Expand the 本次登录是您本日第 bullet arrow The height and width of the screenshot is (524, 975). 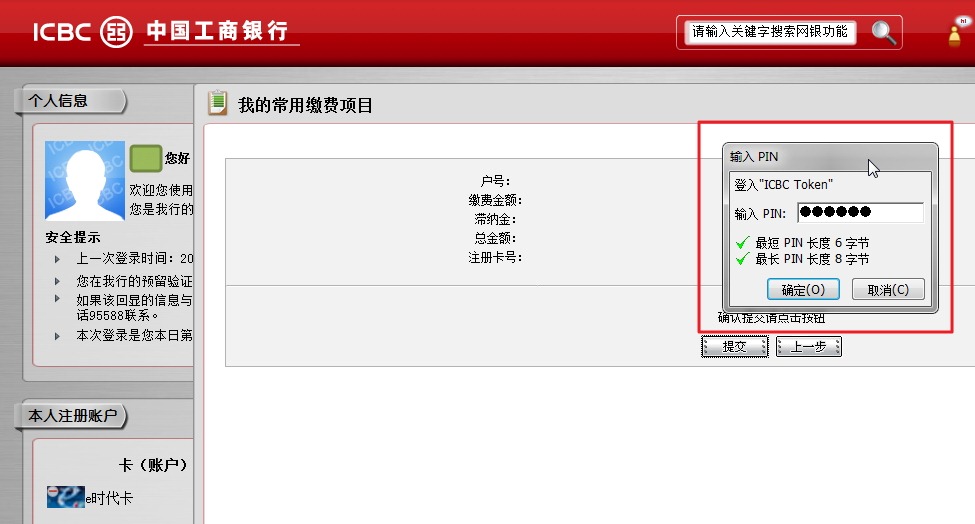point(57,336)
